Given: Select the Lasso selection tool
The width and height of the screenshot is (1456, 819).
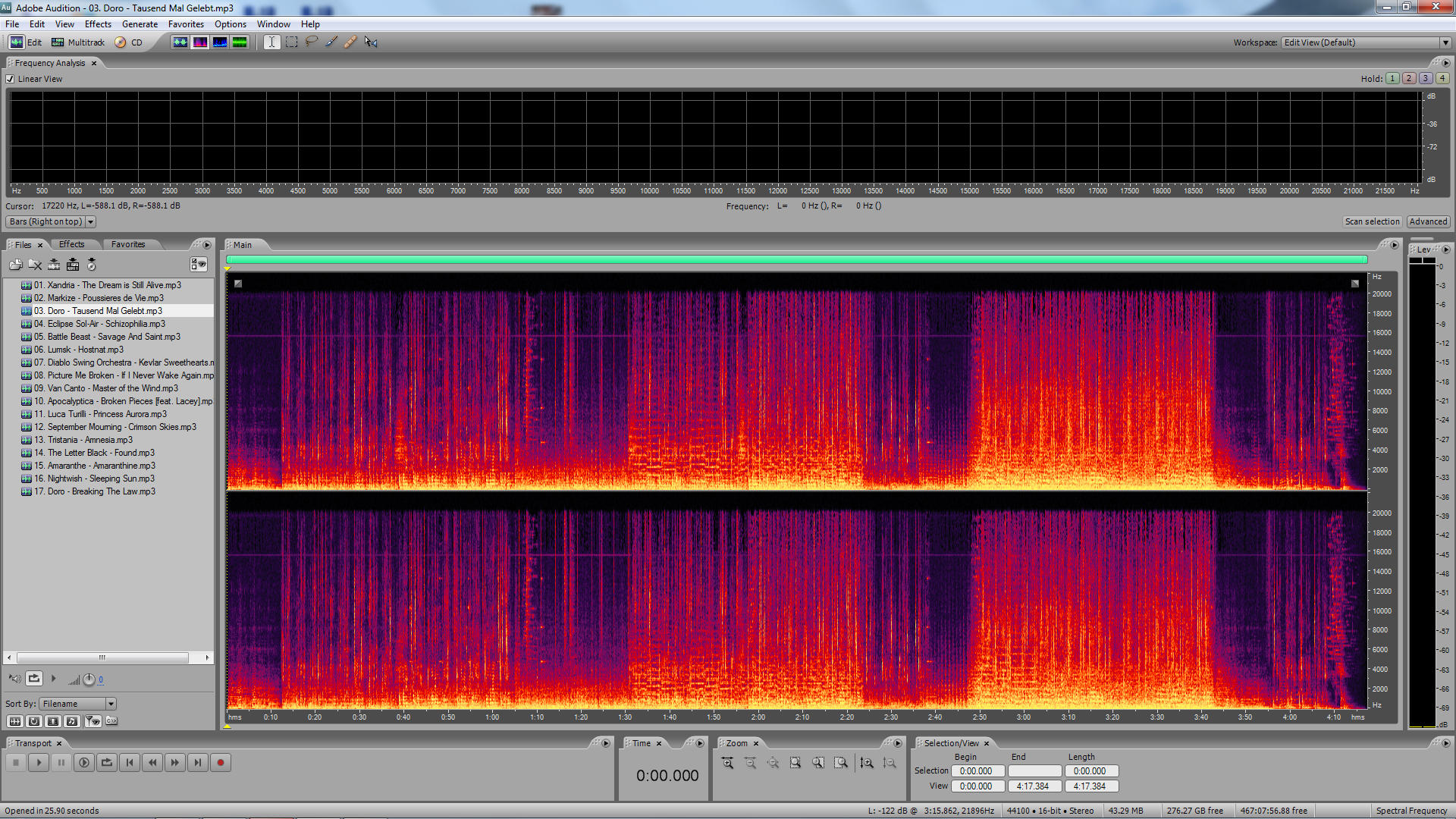Looking at the screenshot, I should pos(311,42).
